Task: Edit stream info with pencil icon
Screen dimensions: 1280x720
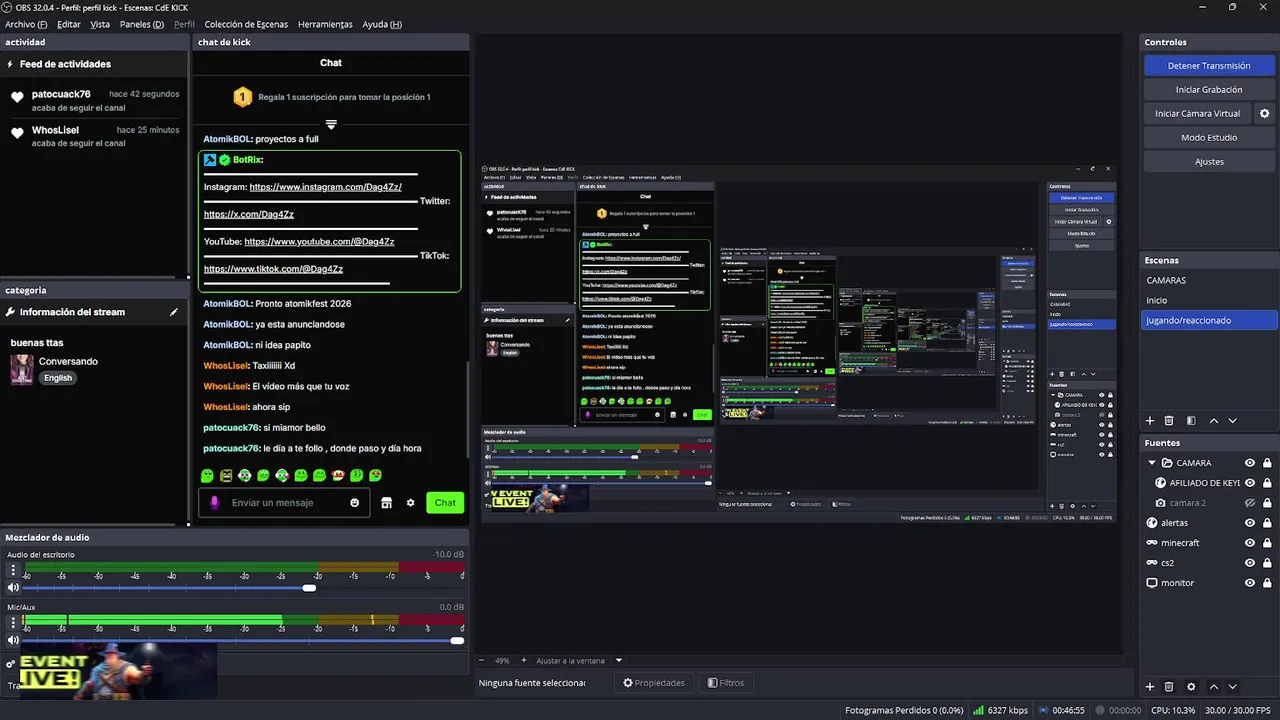Action: pos(173,312)
